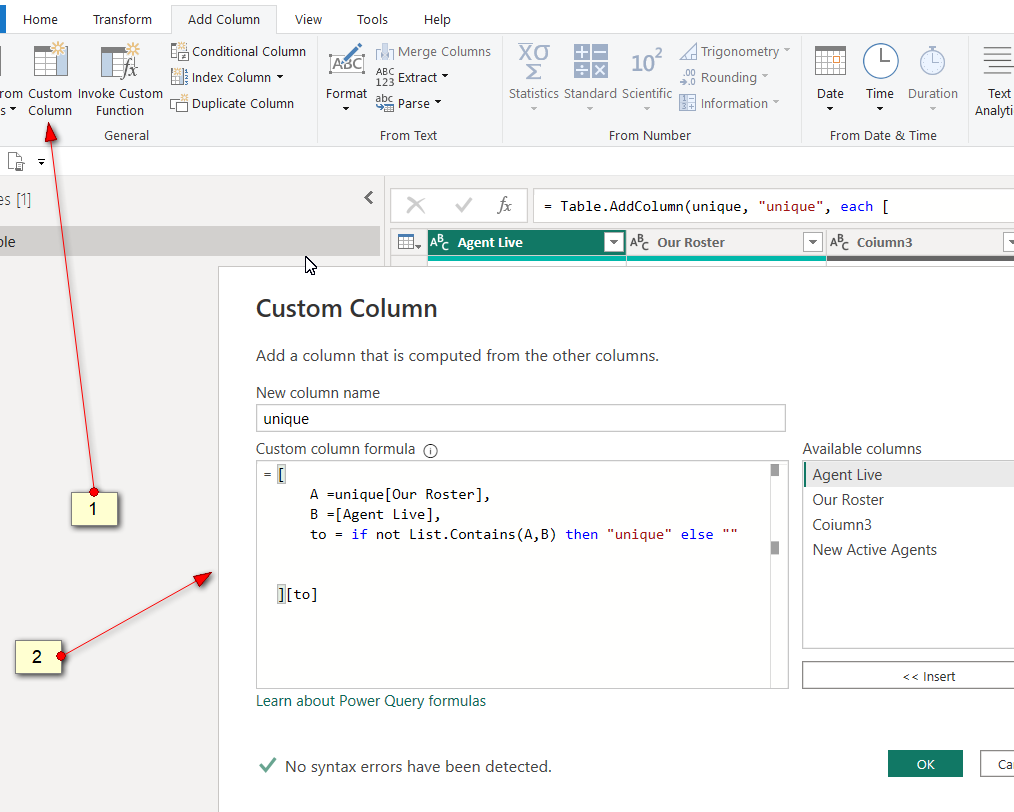Open Learn about Power Query formulas link
The image size is (1014, 812).
[371, 701]
